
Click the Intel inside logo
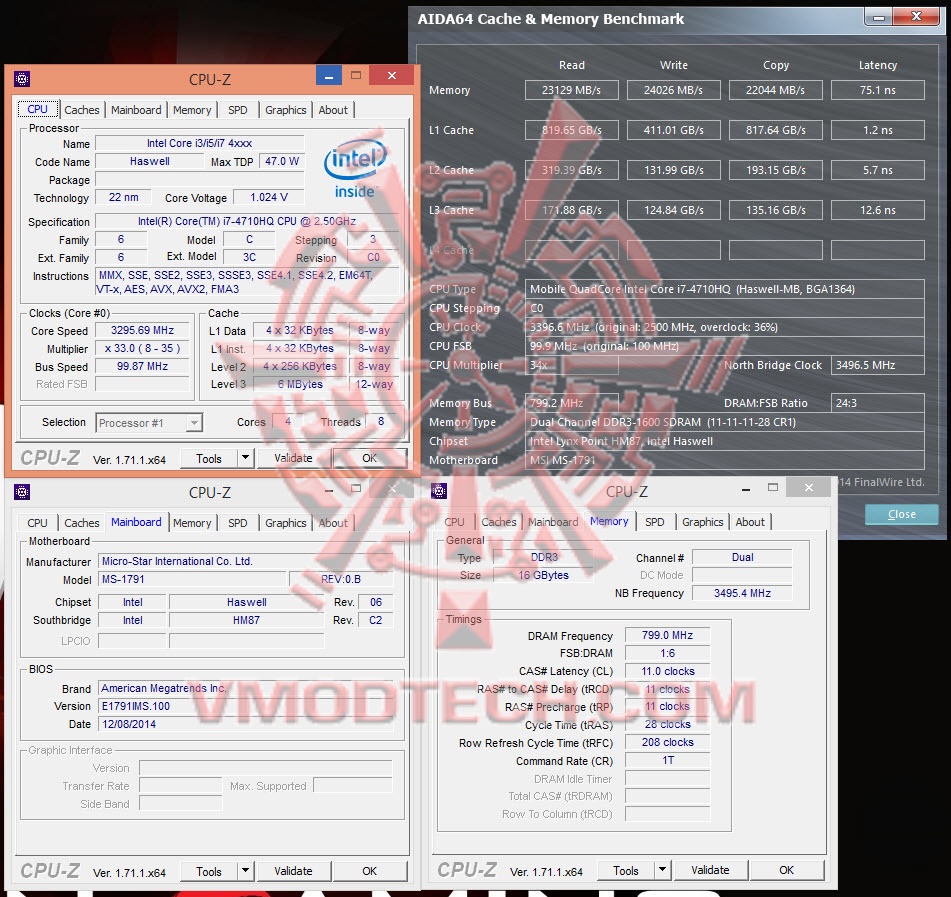point(355,168)
